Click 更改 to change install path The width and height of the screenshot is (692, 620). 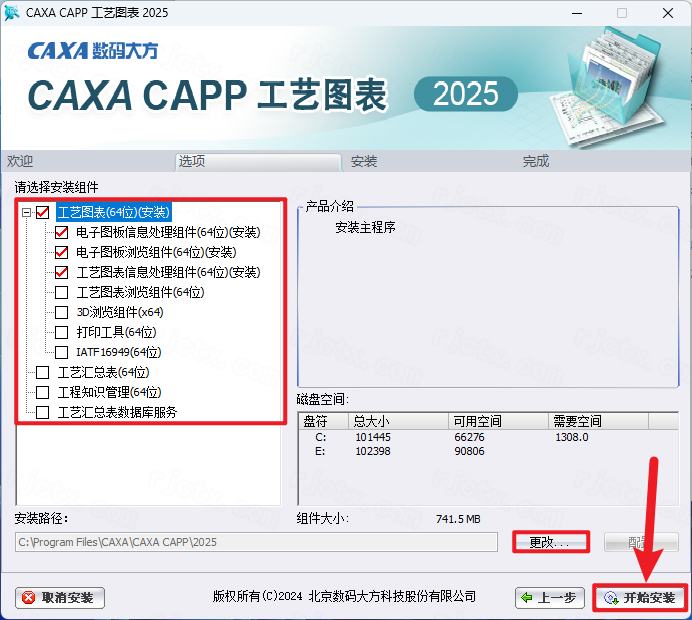(x=550, y=542)
